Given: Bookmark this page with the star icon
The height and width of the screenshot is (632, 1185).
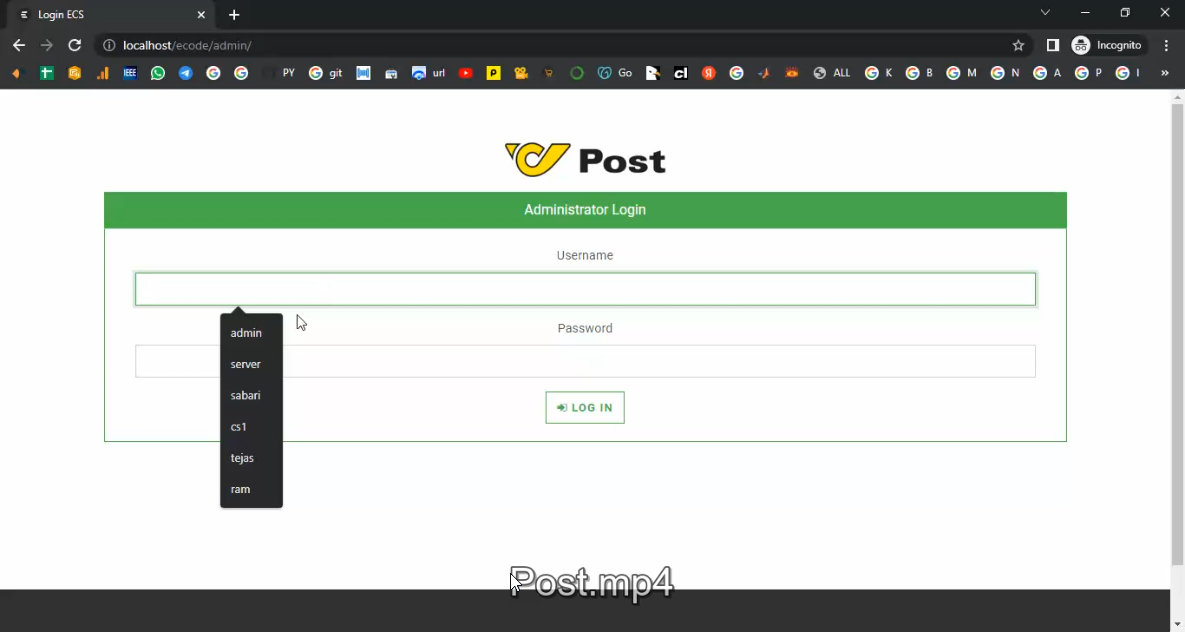Looking at the screenshot, I should [x=1018, y=45].
